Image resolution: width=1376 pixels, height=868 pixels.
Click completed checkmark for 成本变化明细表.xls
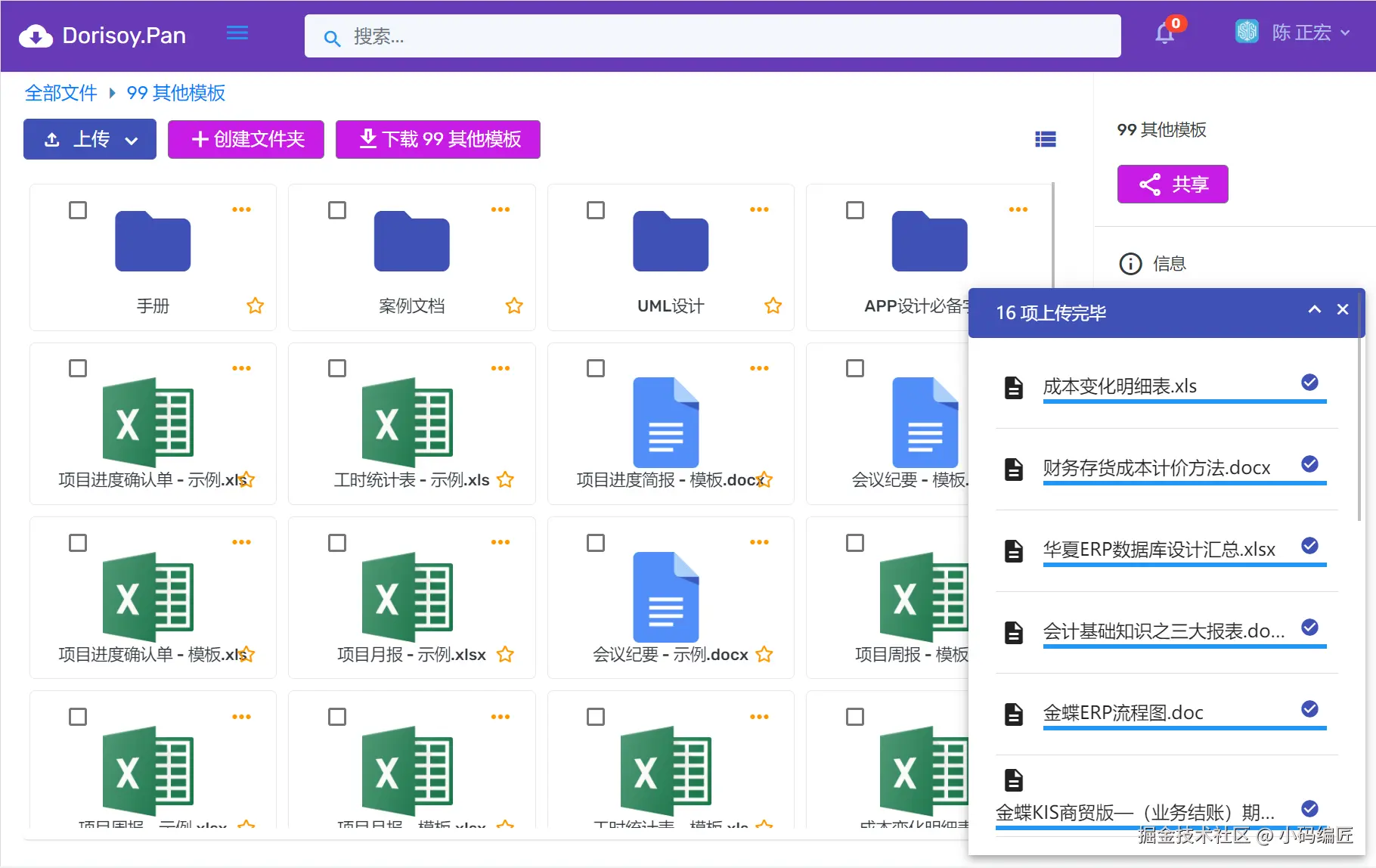click(1310, 383)
